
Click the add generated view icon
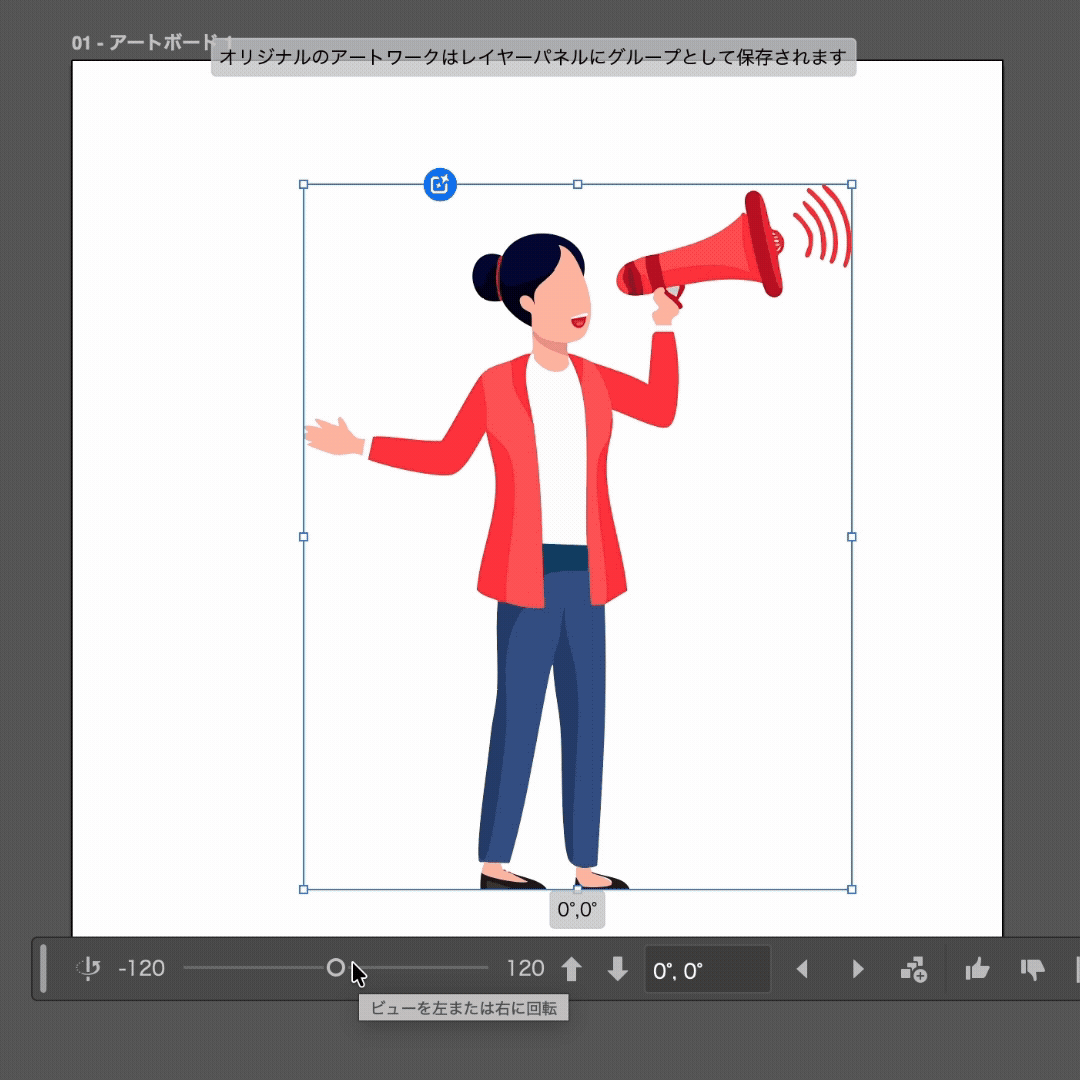pyautogui.click(x=913, y=969)
